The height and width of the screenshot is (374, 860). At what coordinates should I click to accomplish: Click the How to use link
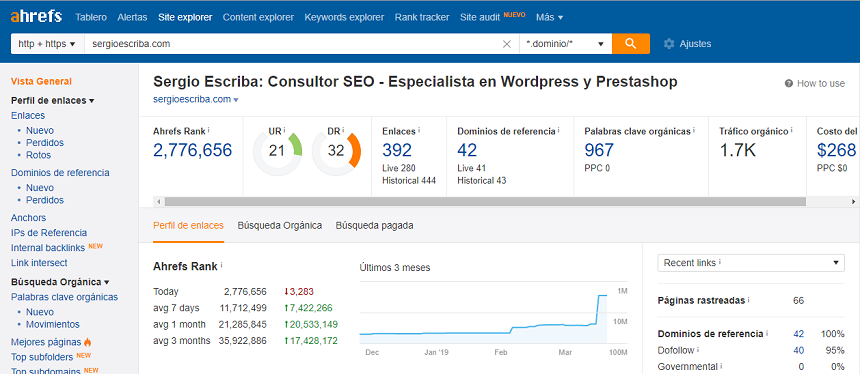click(x=821, y=83)
